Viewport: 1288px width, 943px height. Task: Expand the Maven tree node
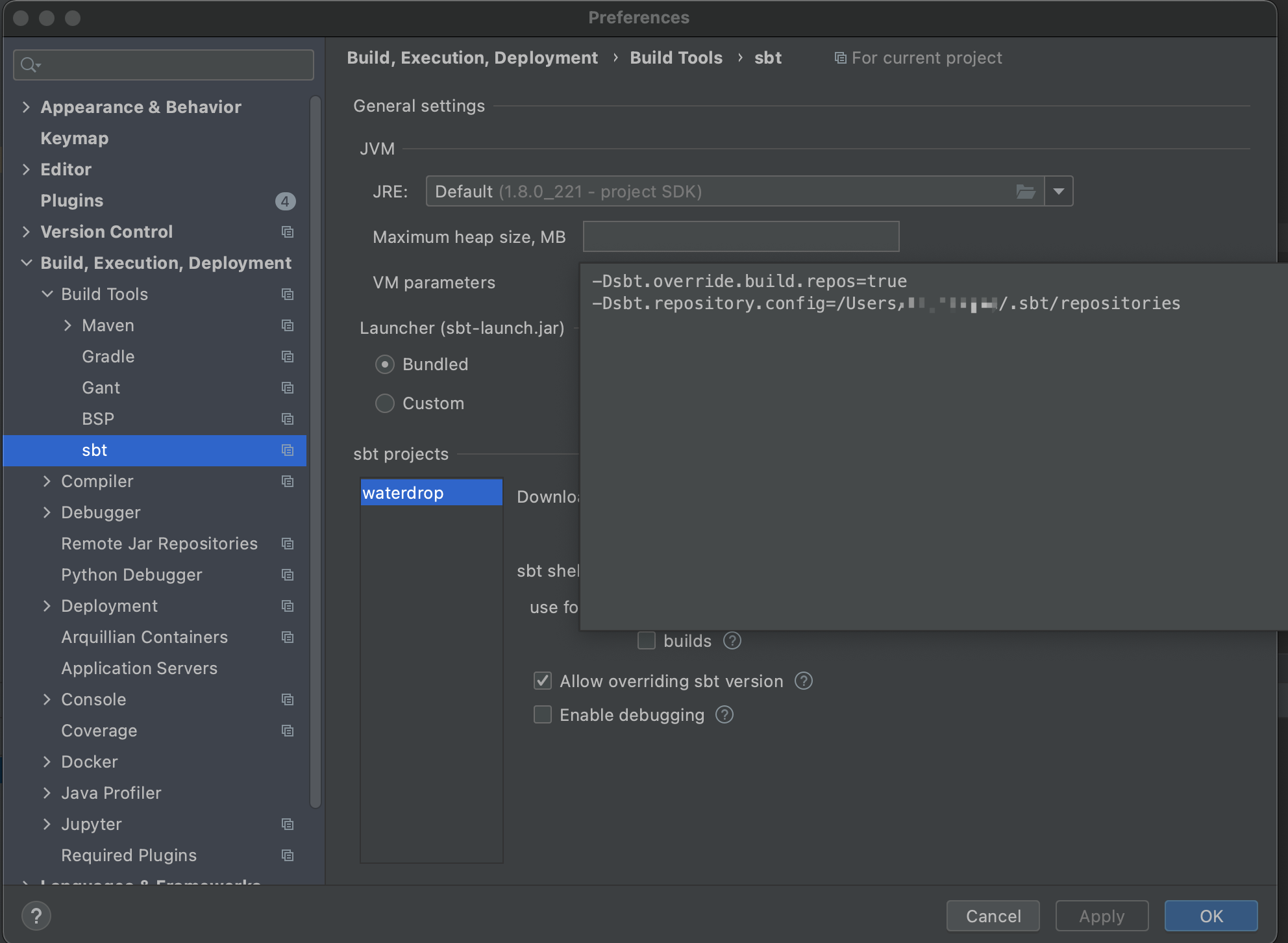tap(68, 325)
